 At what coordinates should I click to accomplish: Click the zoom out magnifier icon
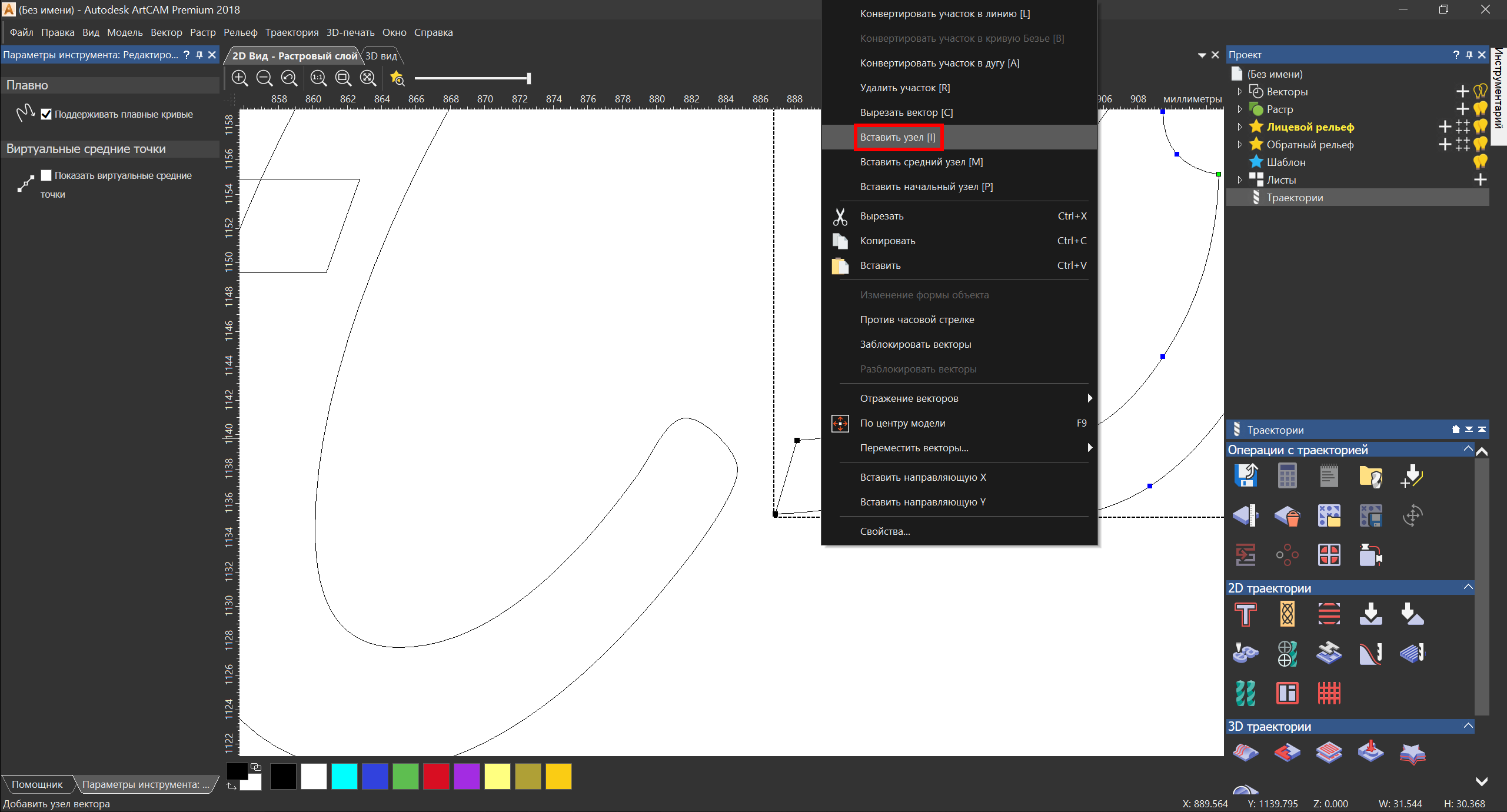265,78
